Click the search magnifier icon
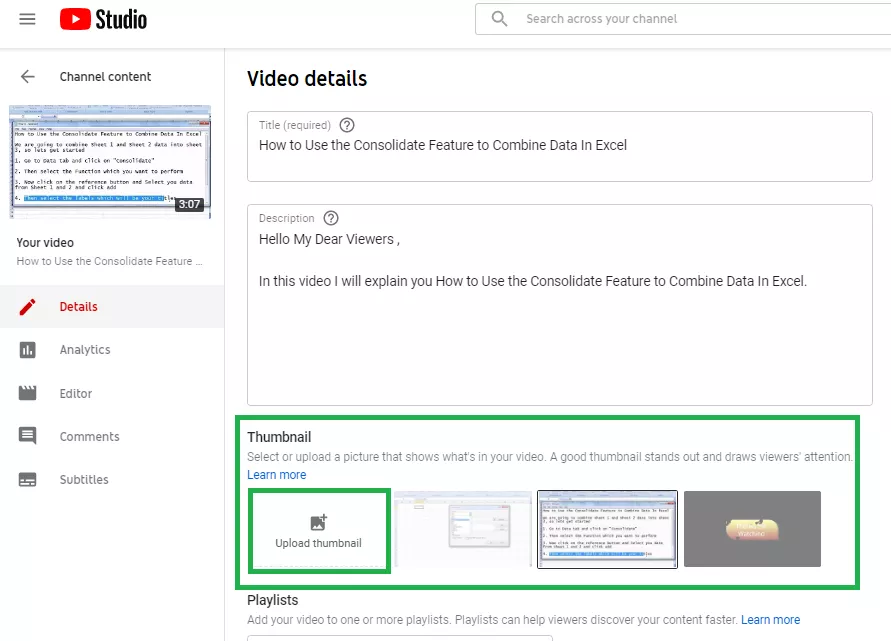This screenshot has width=891, height=641. (x=499, y=19)
